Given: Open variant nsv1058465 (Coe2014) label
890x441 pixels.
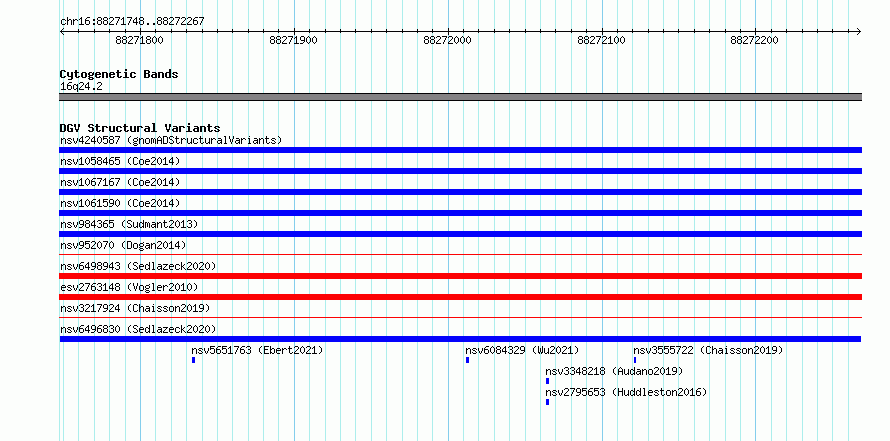Looking at the screenshot, I should click(120, 161).
